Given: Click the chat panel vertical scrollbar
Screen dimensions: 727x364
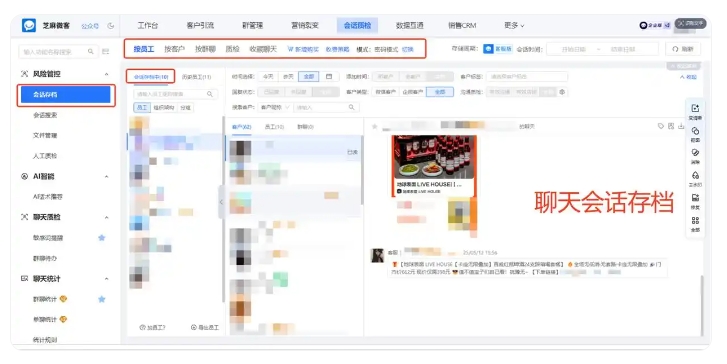Looking at the screenshot, I should 702,305.
